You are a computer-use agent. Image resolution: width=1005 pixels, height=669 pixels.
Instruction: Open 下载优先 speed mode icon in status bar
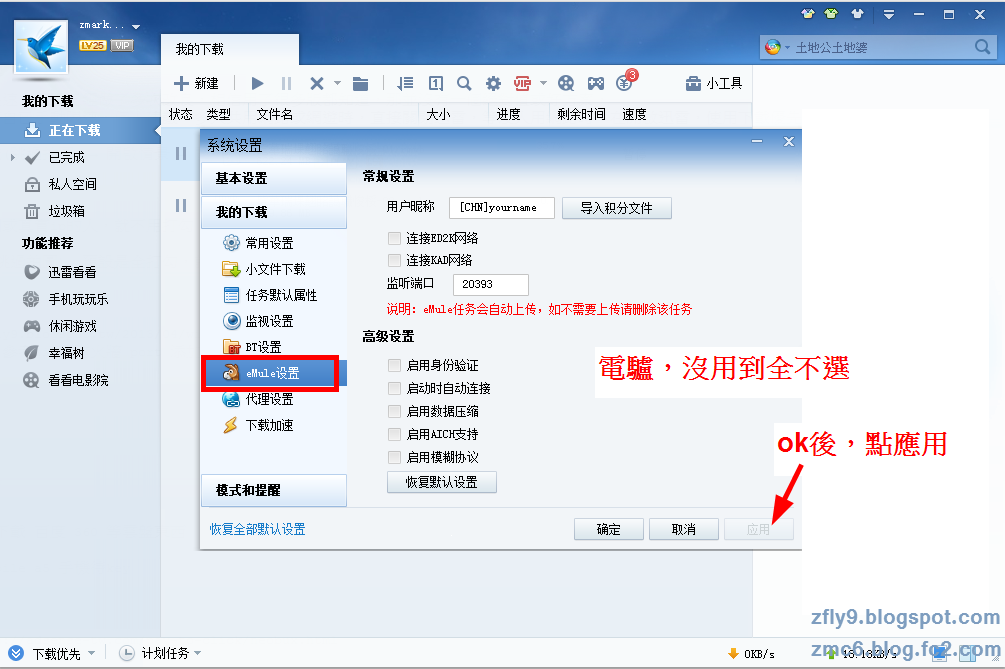click(16, 653)
